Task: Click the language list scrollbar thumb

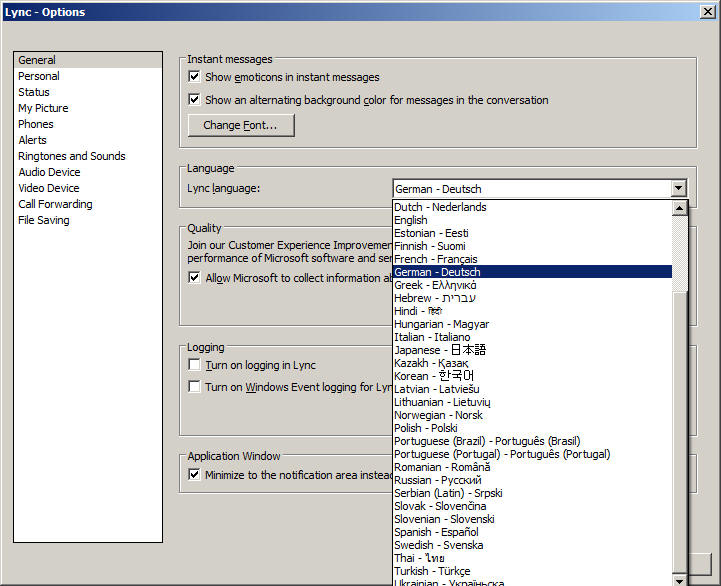Action: (679, 431)
